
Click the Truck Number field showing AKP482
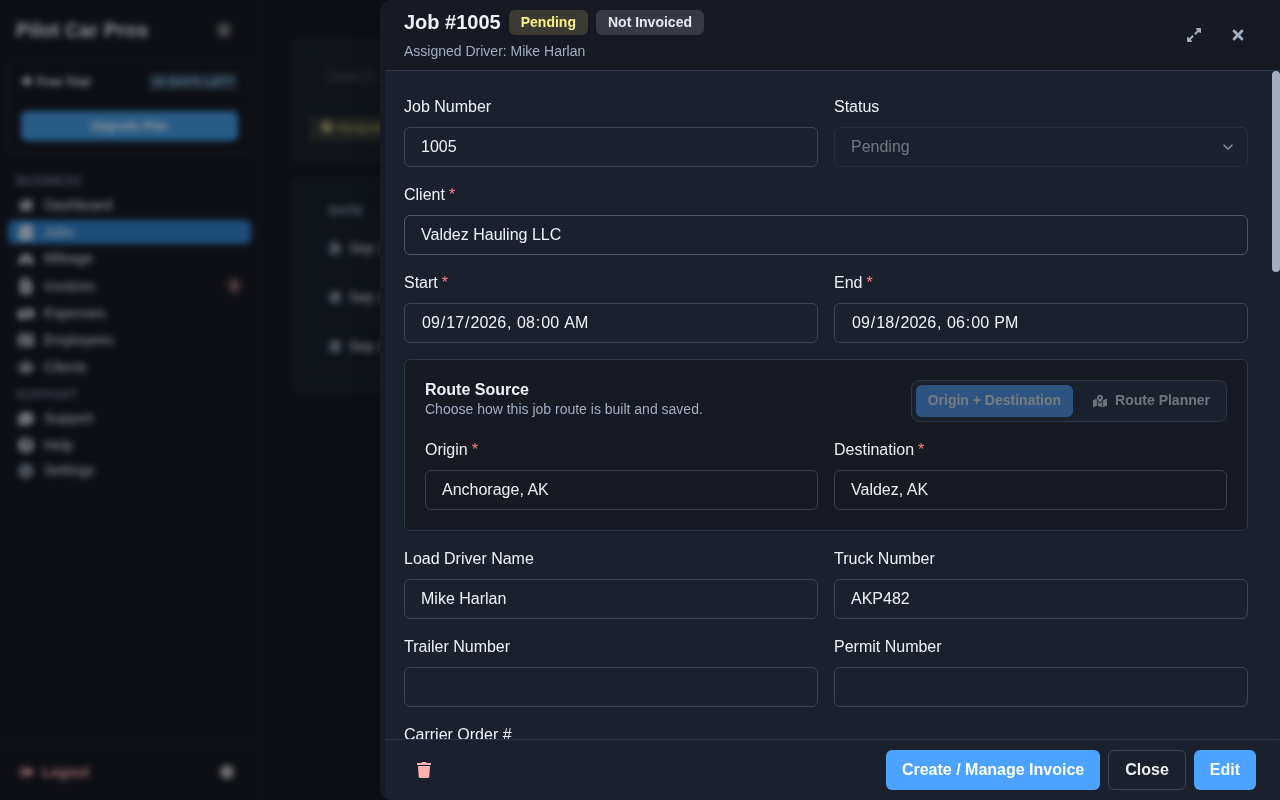coord(1041,599)
